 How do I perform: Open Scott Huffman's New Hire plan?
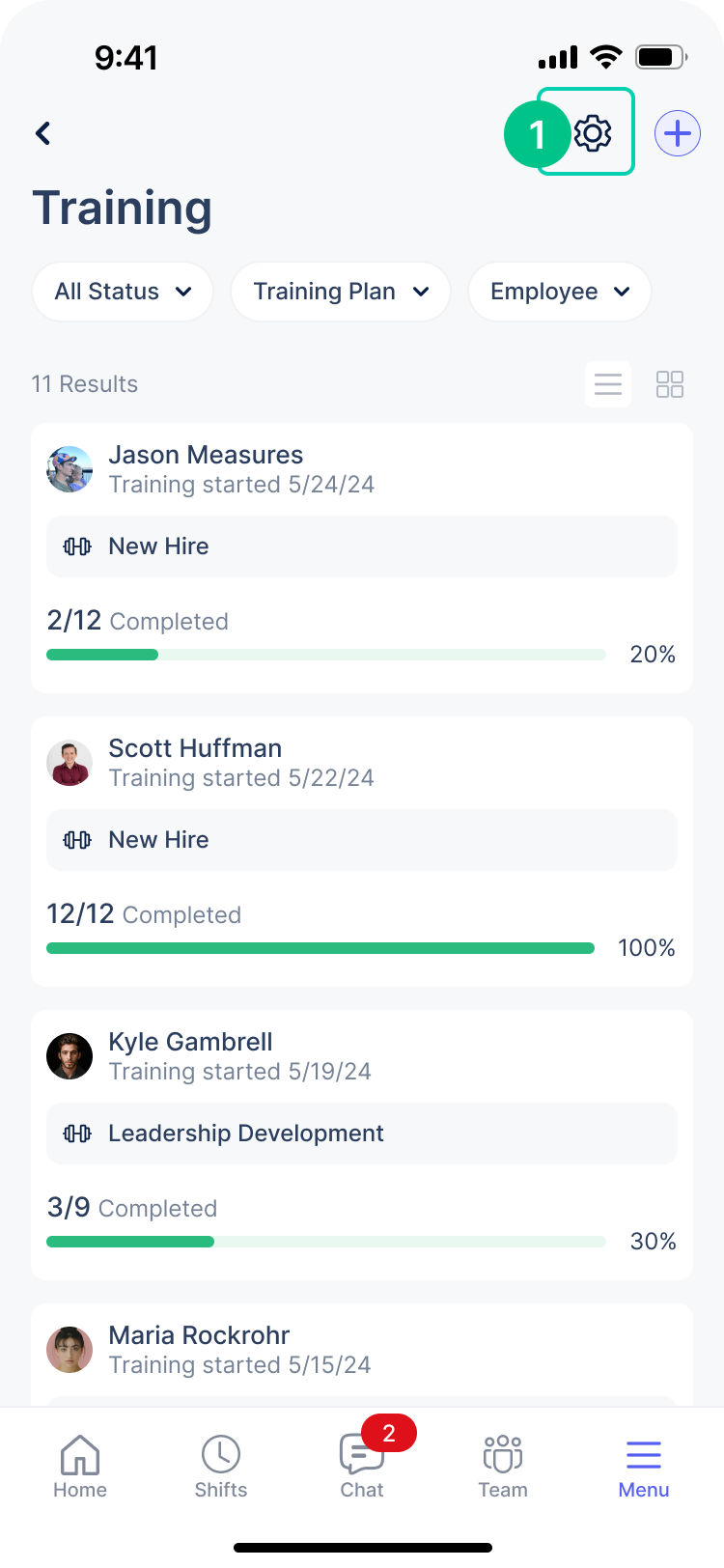(362, 840)
